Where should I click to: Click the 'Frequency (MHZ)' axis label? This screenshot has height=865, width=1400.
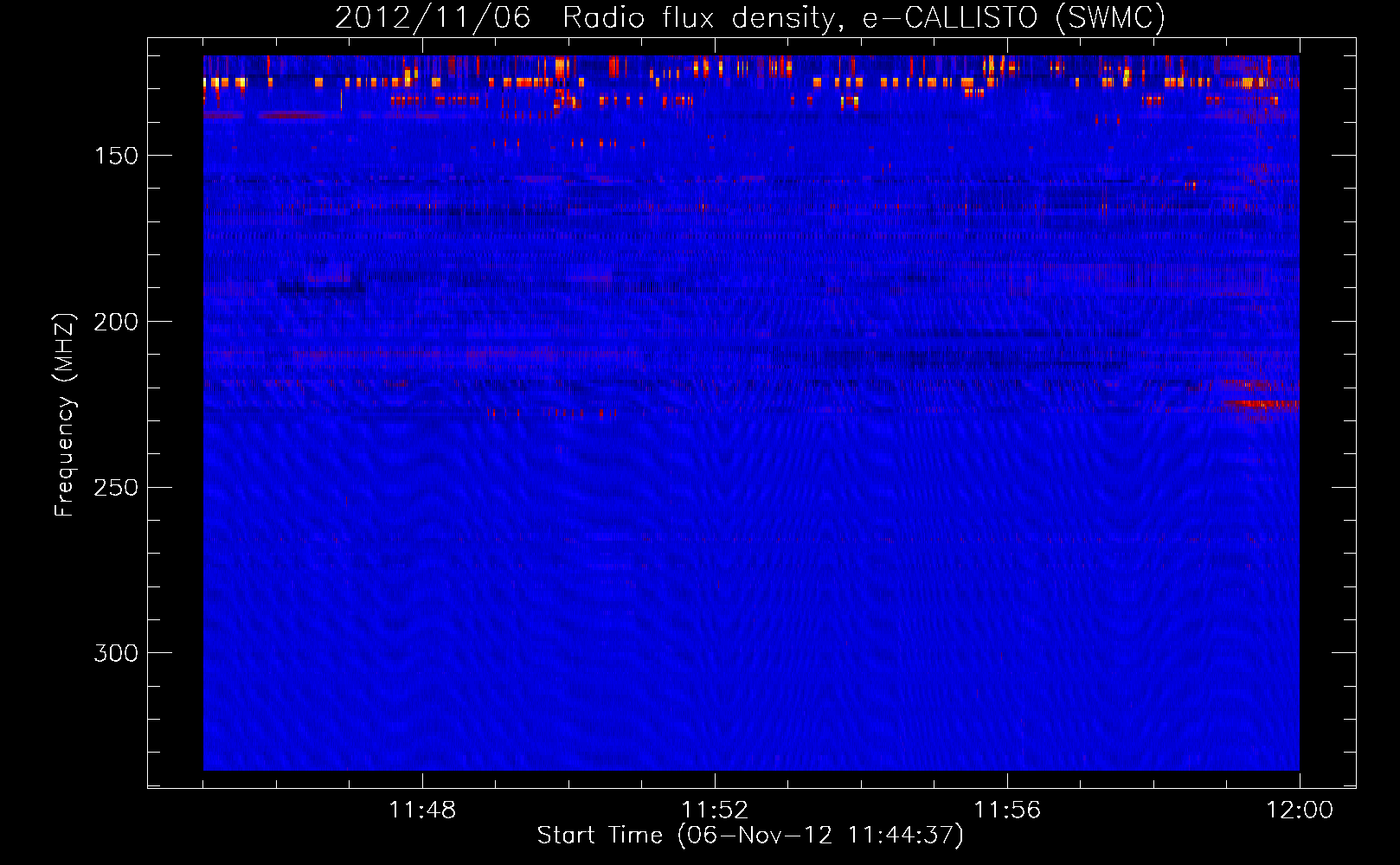click(65, 415)
